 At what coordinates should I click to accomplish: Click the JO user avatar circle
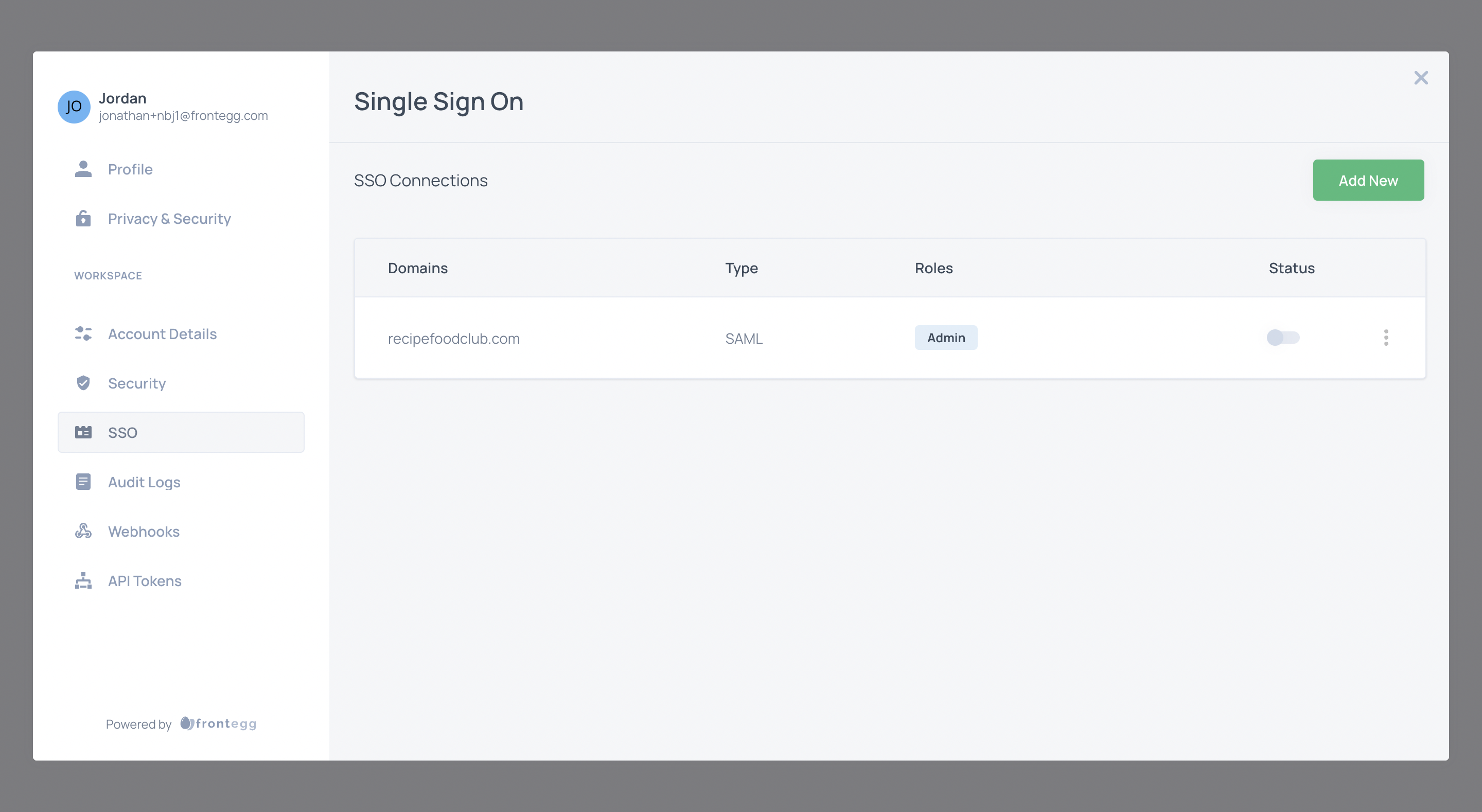74,107
